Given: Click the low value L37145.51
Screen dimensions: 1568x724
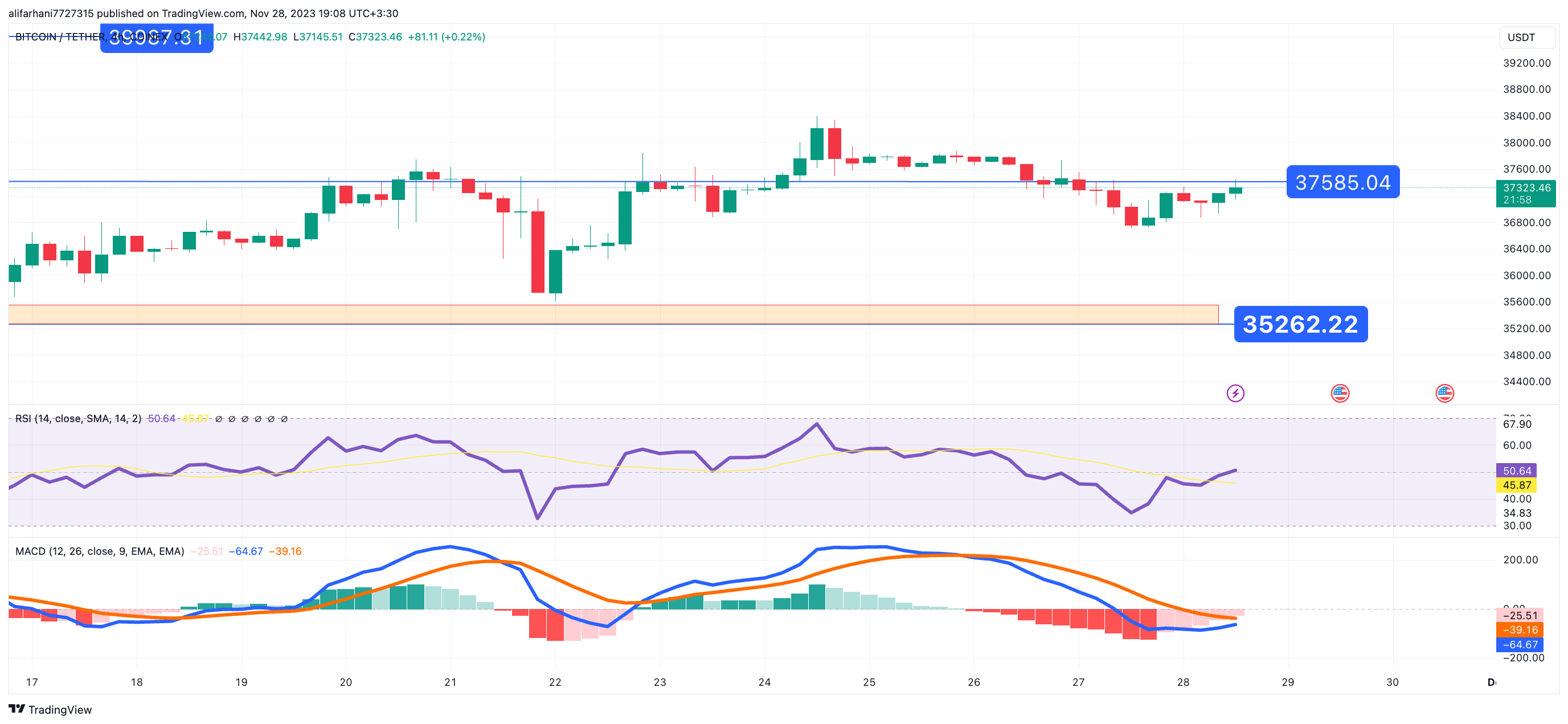Looking at the screenshot, I should (318, 37).
